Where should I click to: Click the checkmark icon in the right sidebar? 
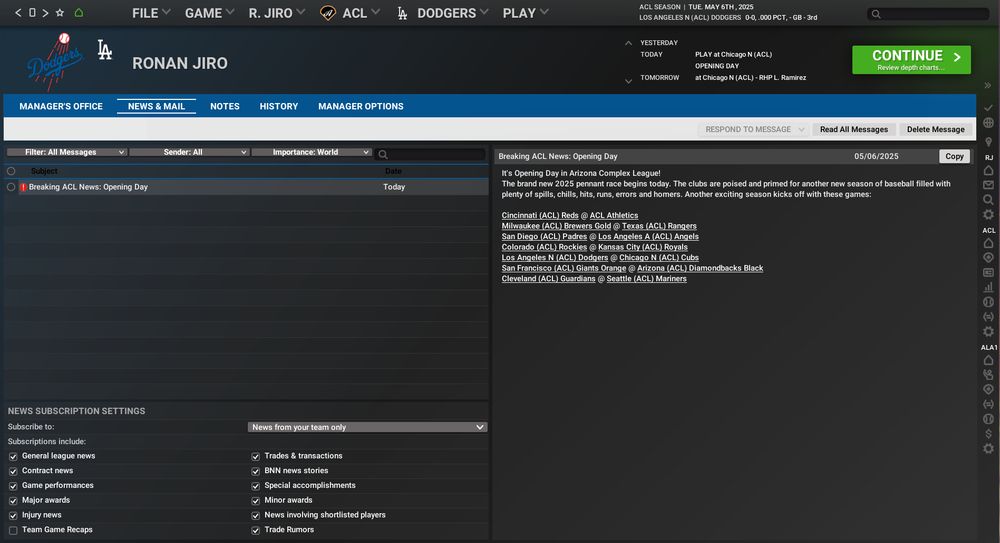(x=988, y=107)
